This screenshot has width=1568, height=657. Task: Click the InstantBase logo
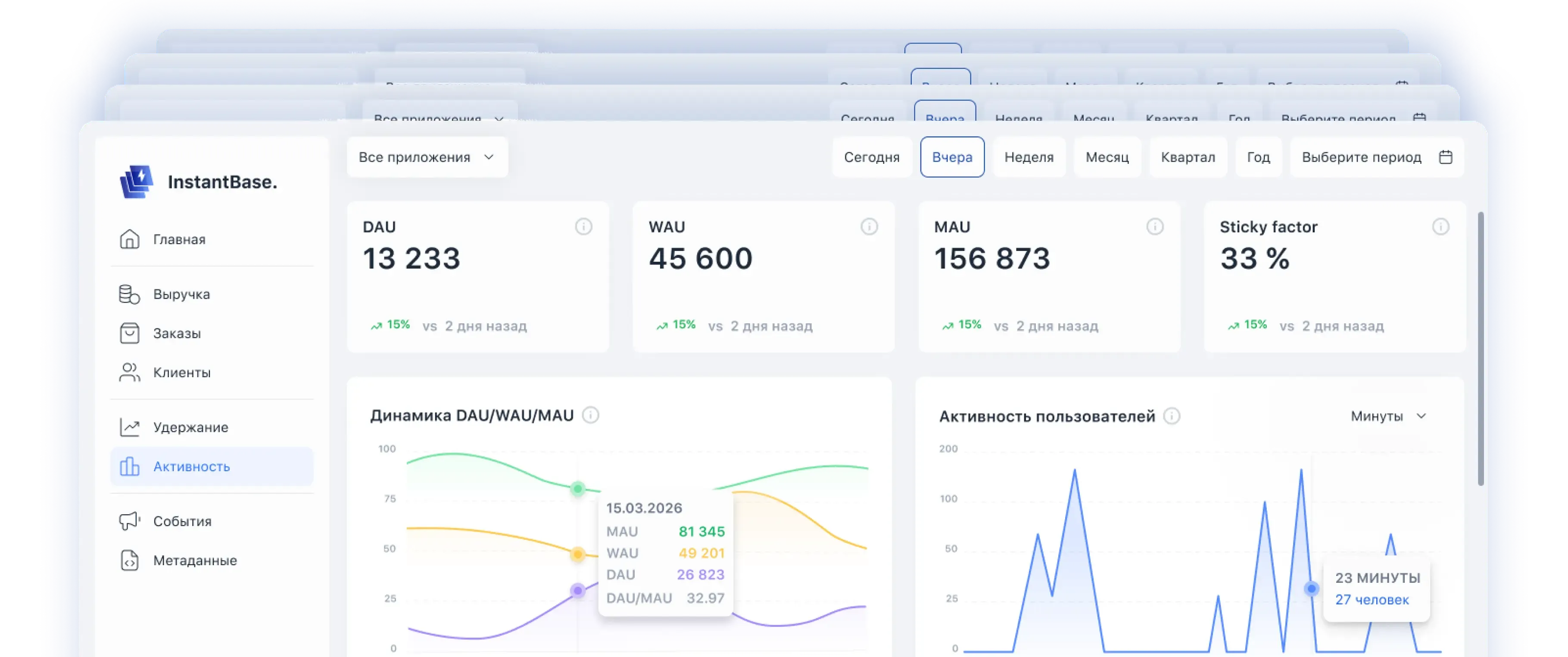pos(198,181)
